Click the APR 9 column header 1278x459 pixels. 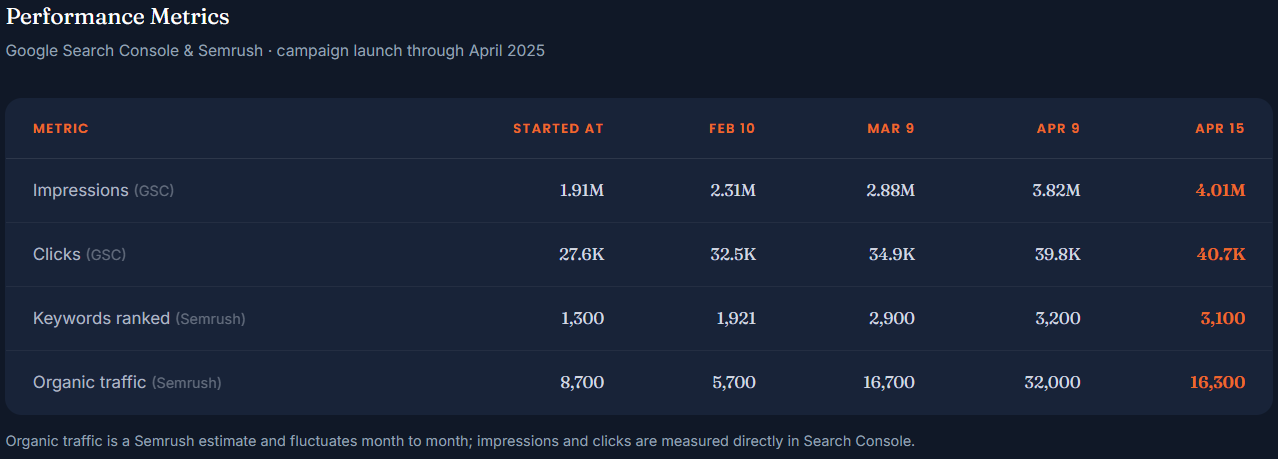pyautogui.click(x=1058, y=128)
